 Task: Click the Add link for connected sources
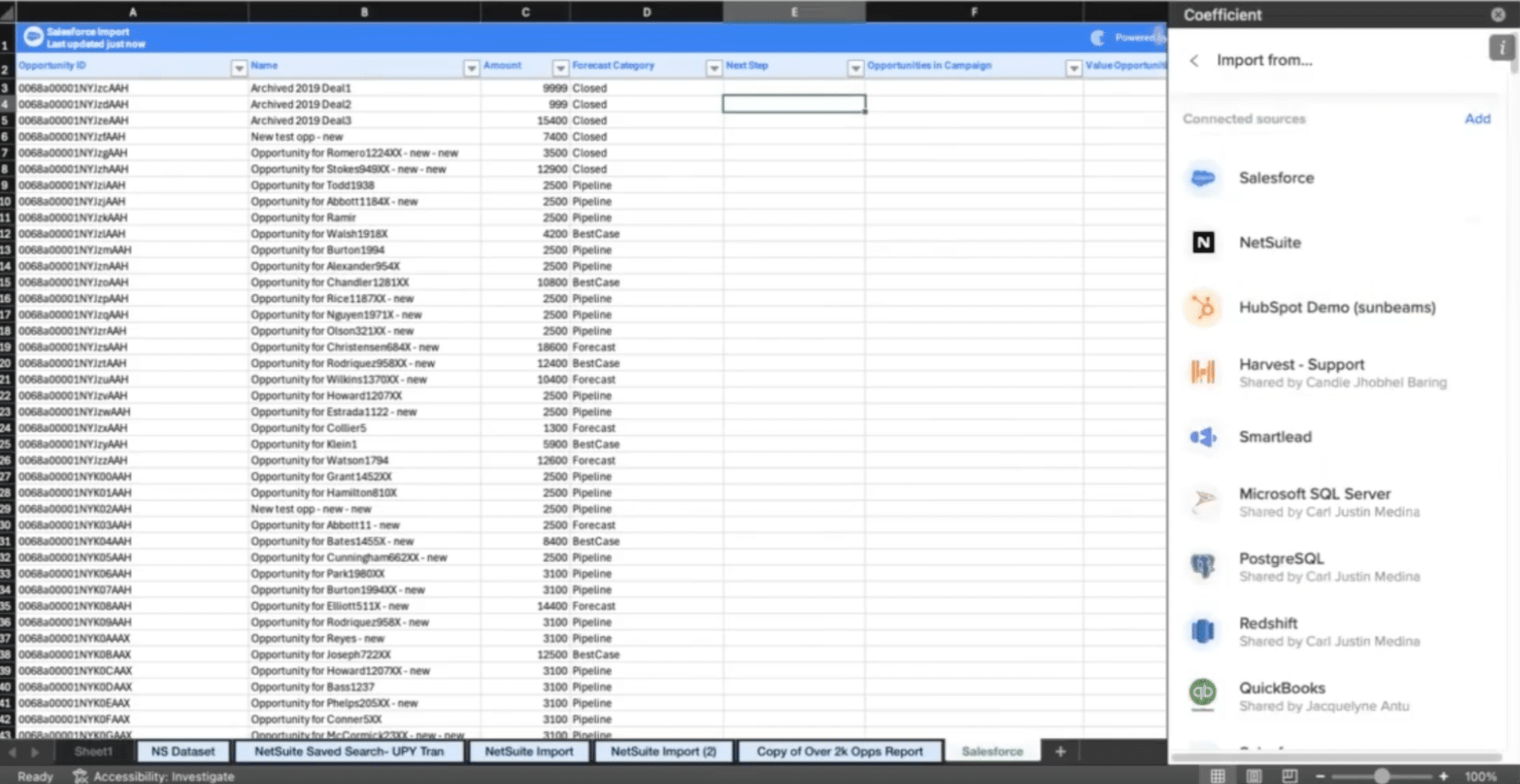pyautogui.click(x=1478, y=118)
